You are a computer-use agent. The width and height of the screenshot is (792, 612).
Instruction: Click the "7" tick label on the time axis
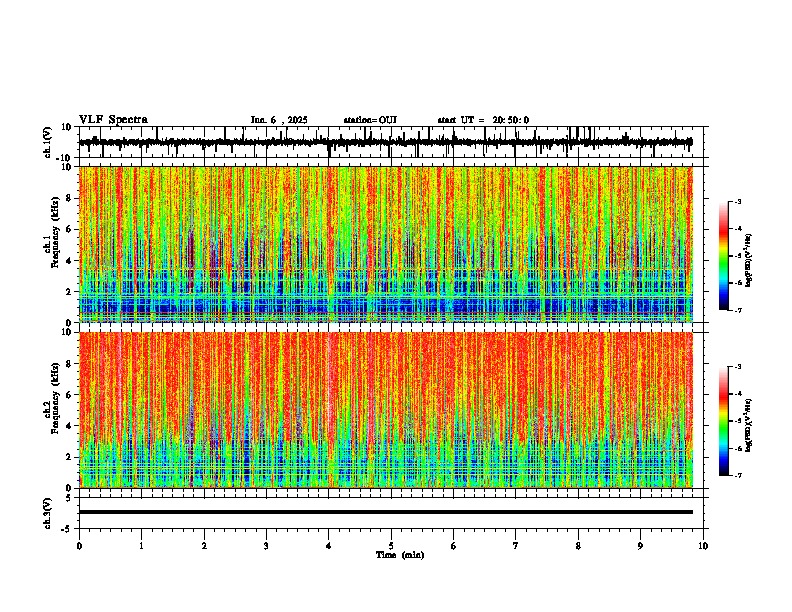click(516, 546)
